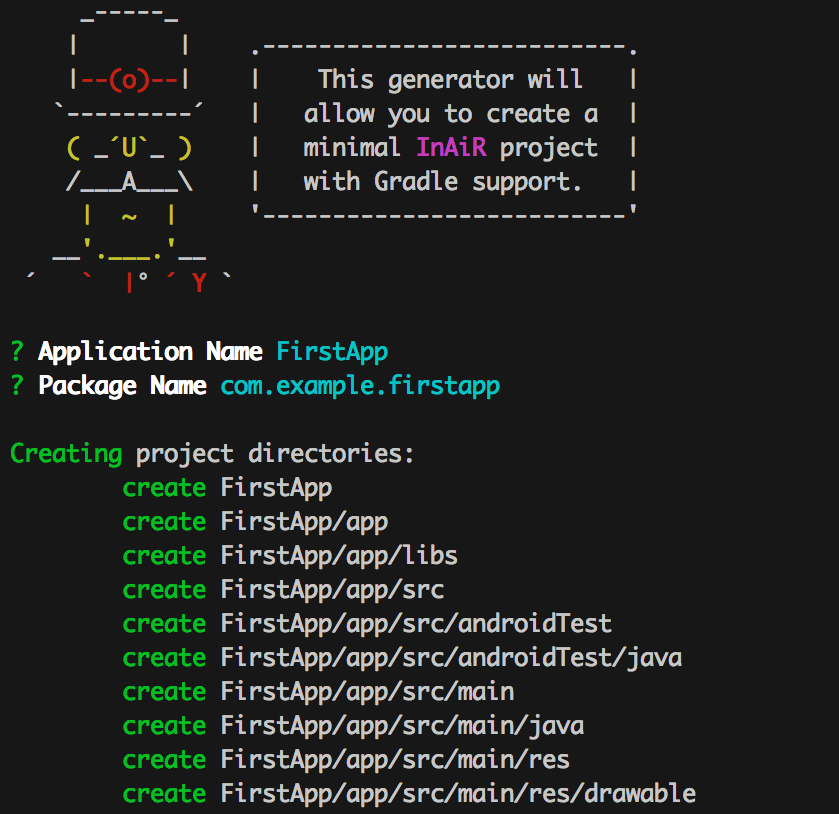The width and height of the screenshot is (839, 814).
Task: Click the green question mark before Application Name
Action: [x=17, y=352]
